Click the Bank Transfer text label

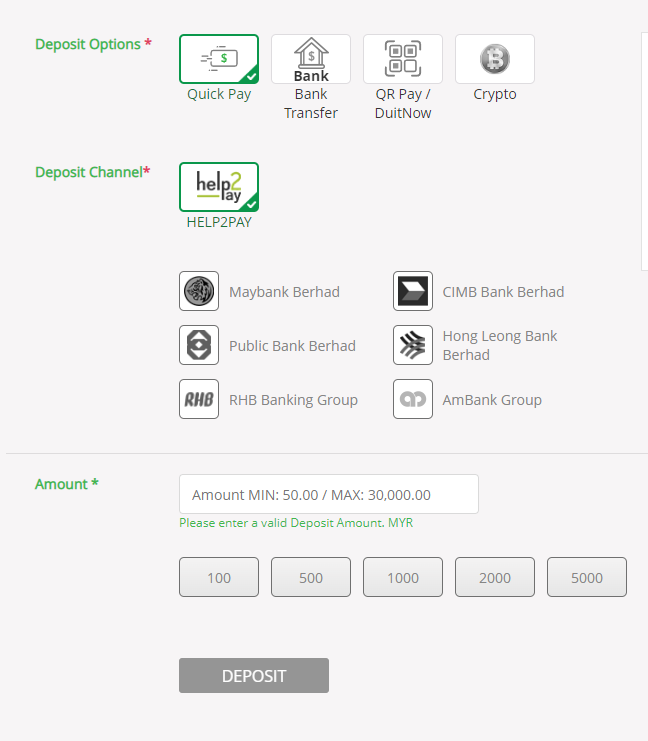pos(311,103)
